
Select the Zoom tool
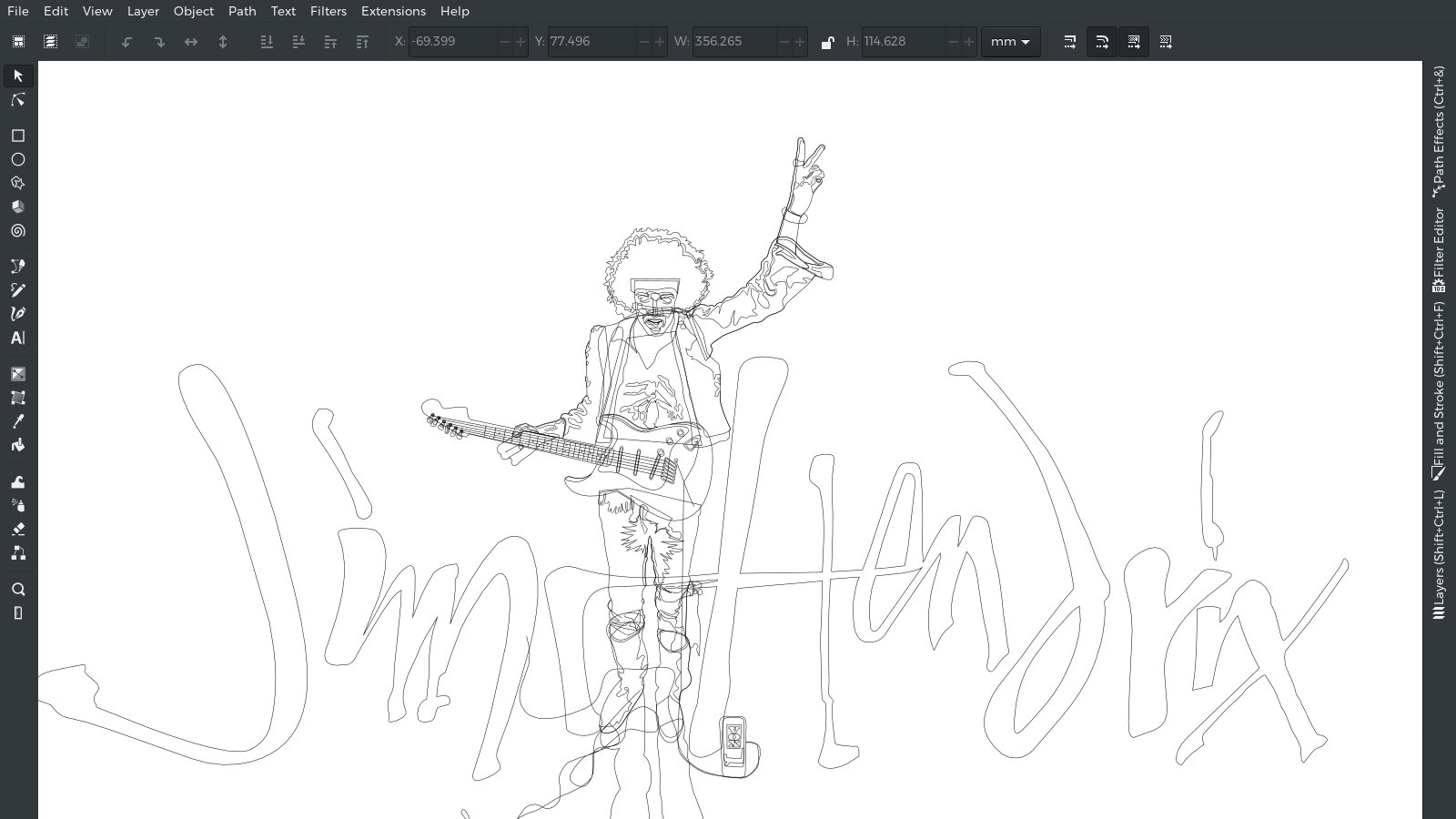point(18,589)
